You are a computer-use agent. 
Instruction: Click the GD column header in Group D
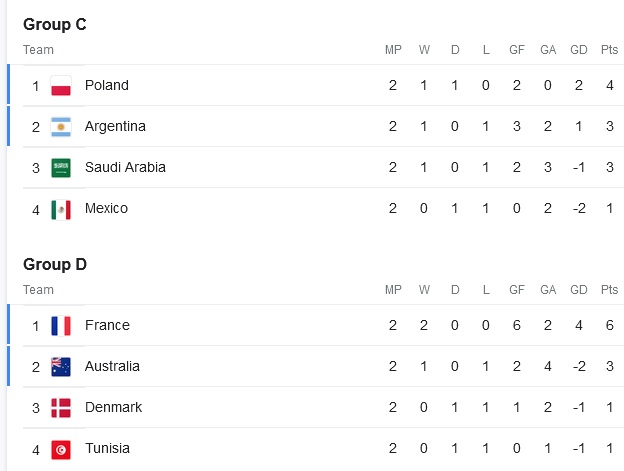[578, 290]
